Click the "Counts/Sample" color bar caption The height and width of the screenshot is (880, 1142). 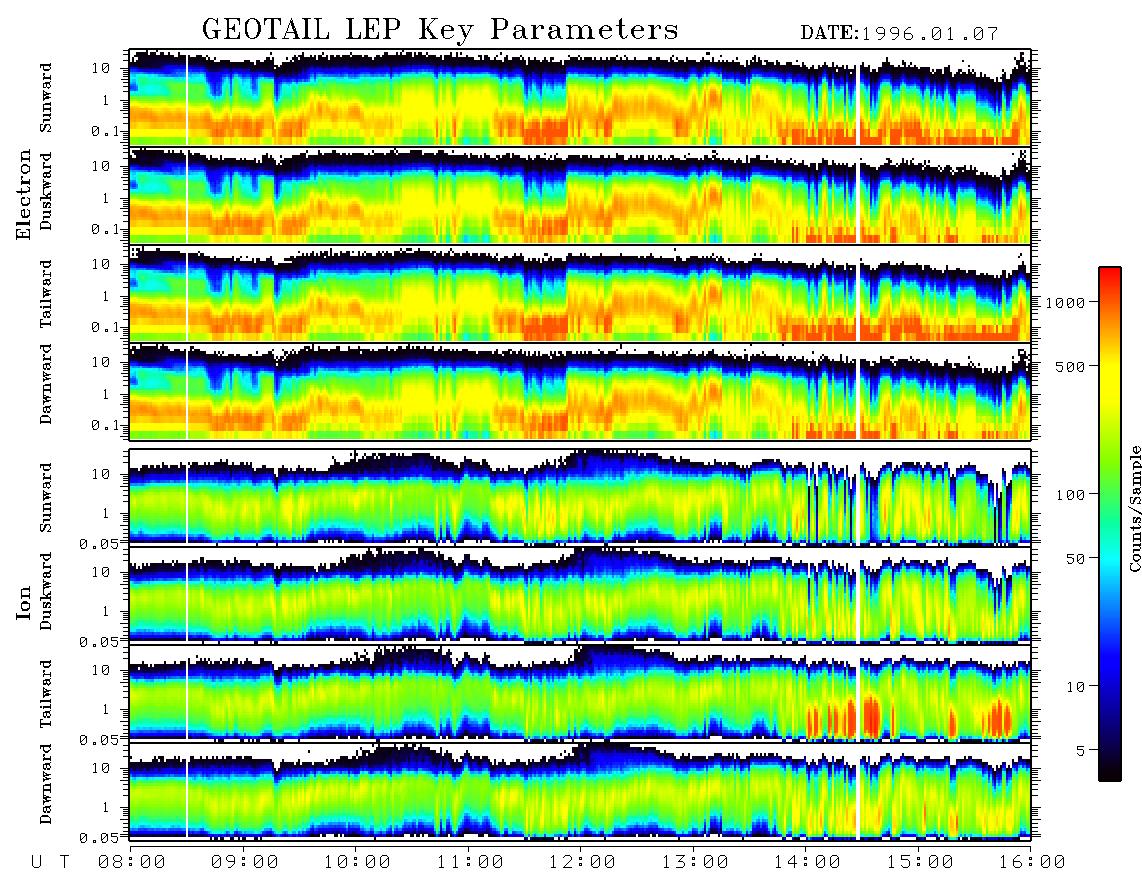coord(1134,508)
